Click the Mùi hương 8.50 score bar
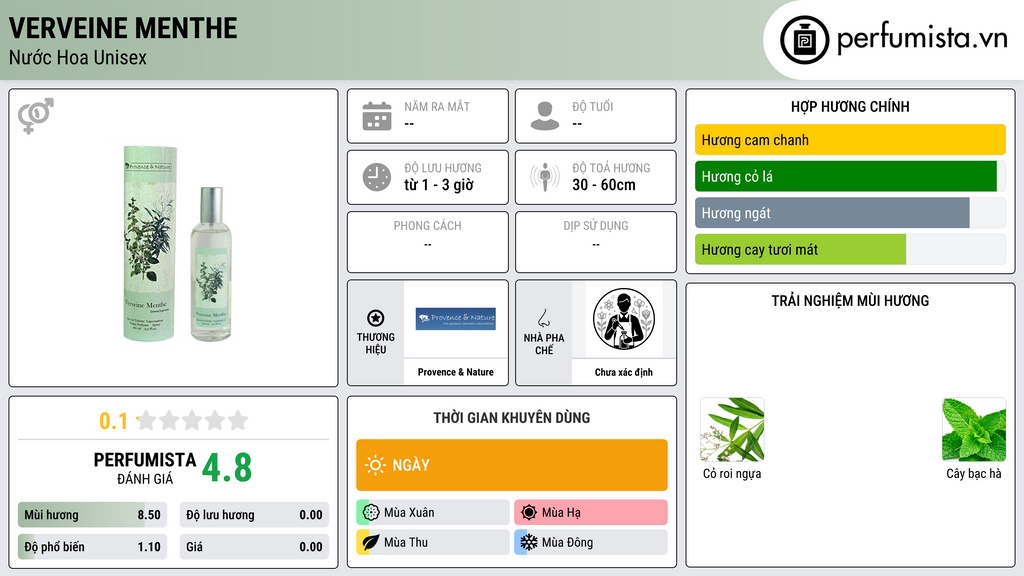This screenshot has height=576, width=1024. (x=93, y=515)
